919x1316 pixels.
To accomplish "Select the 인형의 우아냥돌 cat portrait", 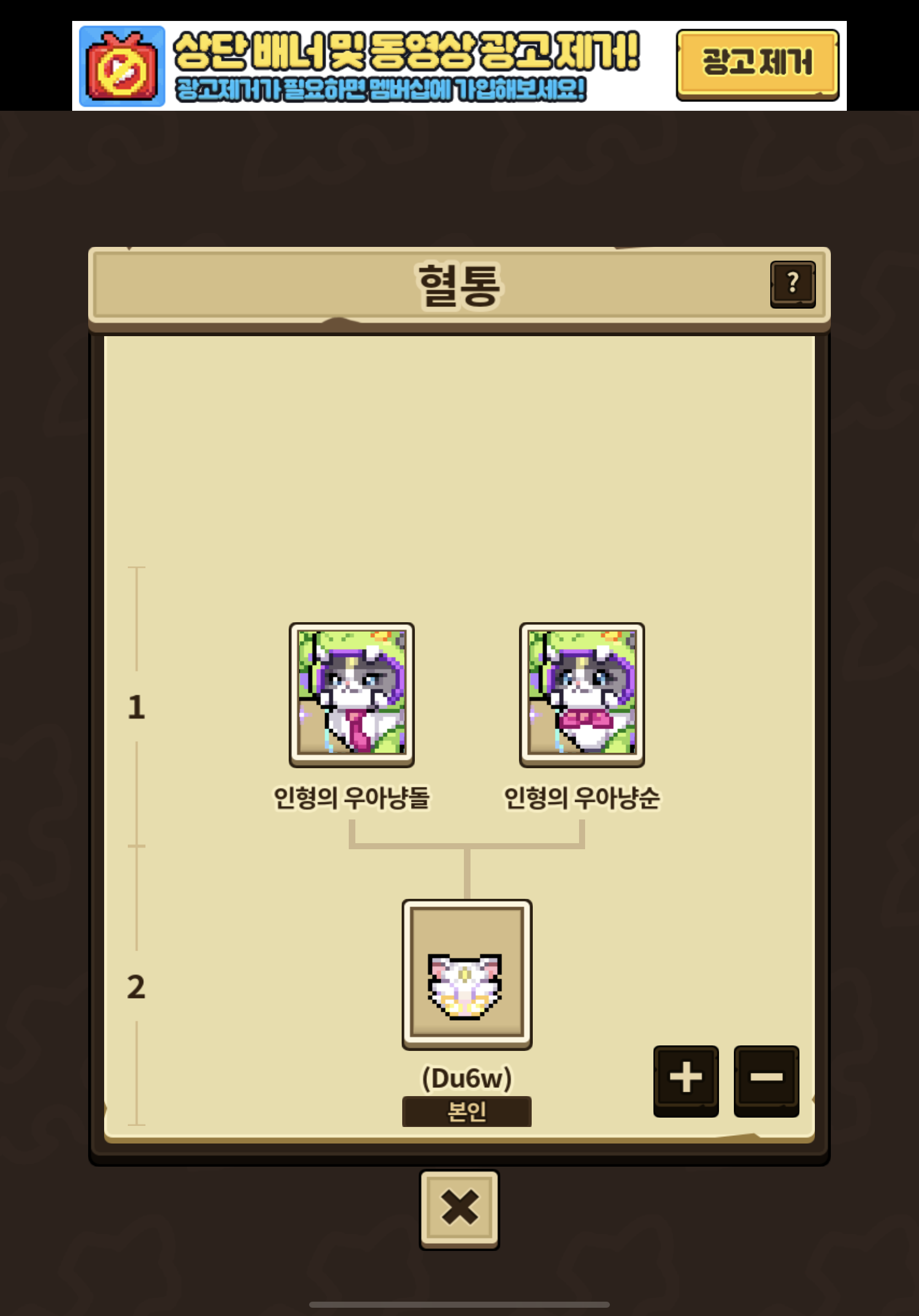I will (351, 694).
